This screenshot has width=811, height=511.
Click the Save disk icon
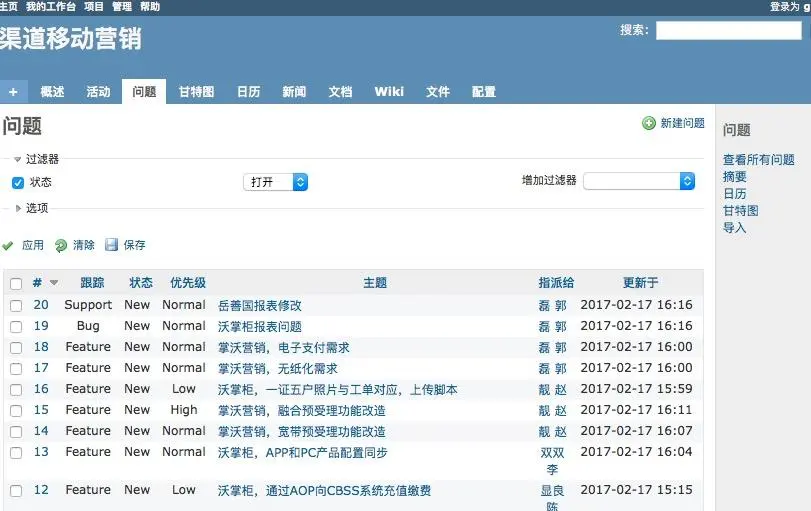click(111, 245)
